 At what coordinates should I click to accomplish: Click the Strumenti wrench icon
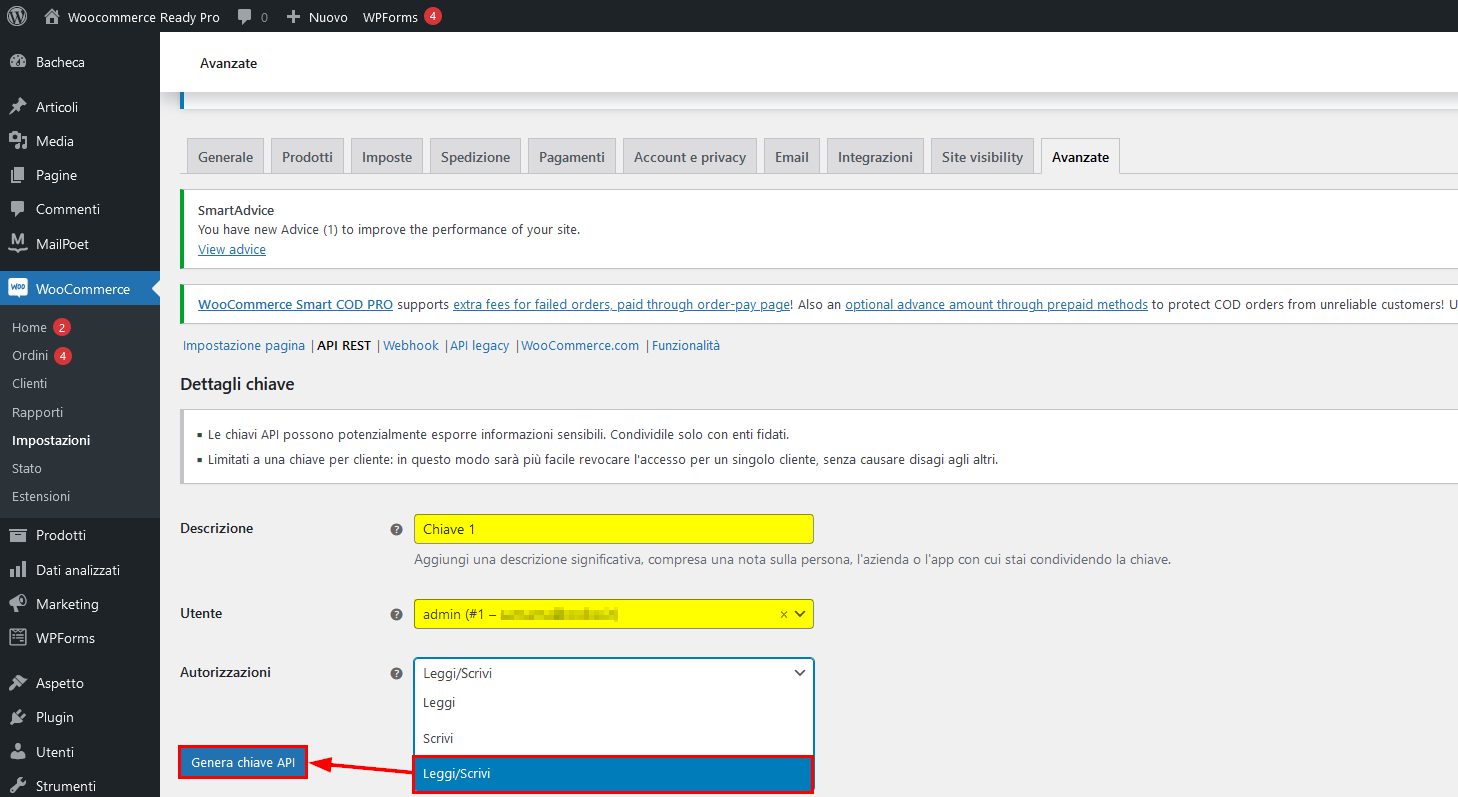[x=18, y=786]
